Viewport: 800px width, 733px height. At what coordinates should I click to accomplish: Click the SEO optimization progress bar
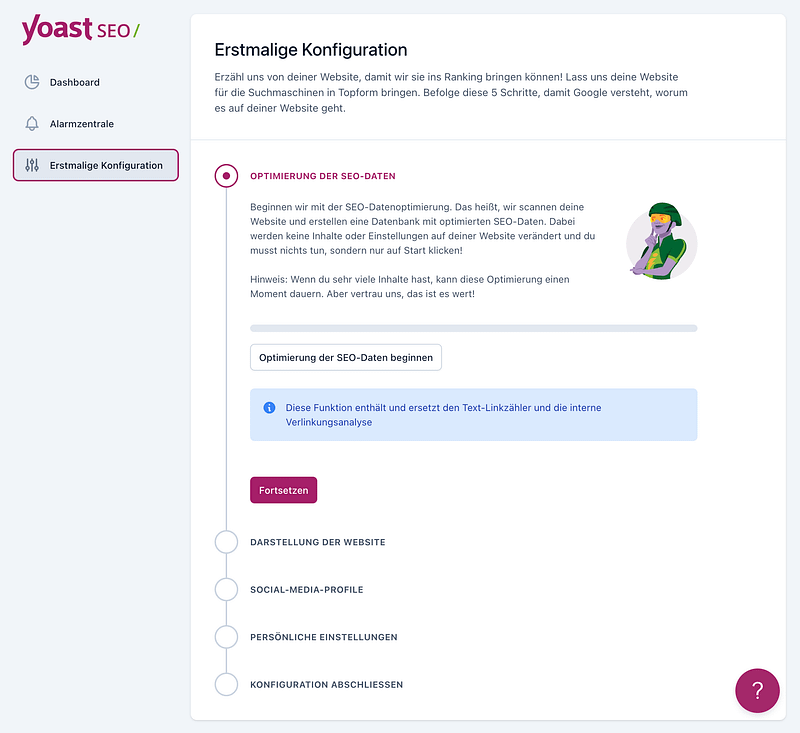coord(473,328)
